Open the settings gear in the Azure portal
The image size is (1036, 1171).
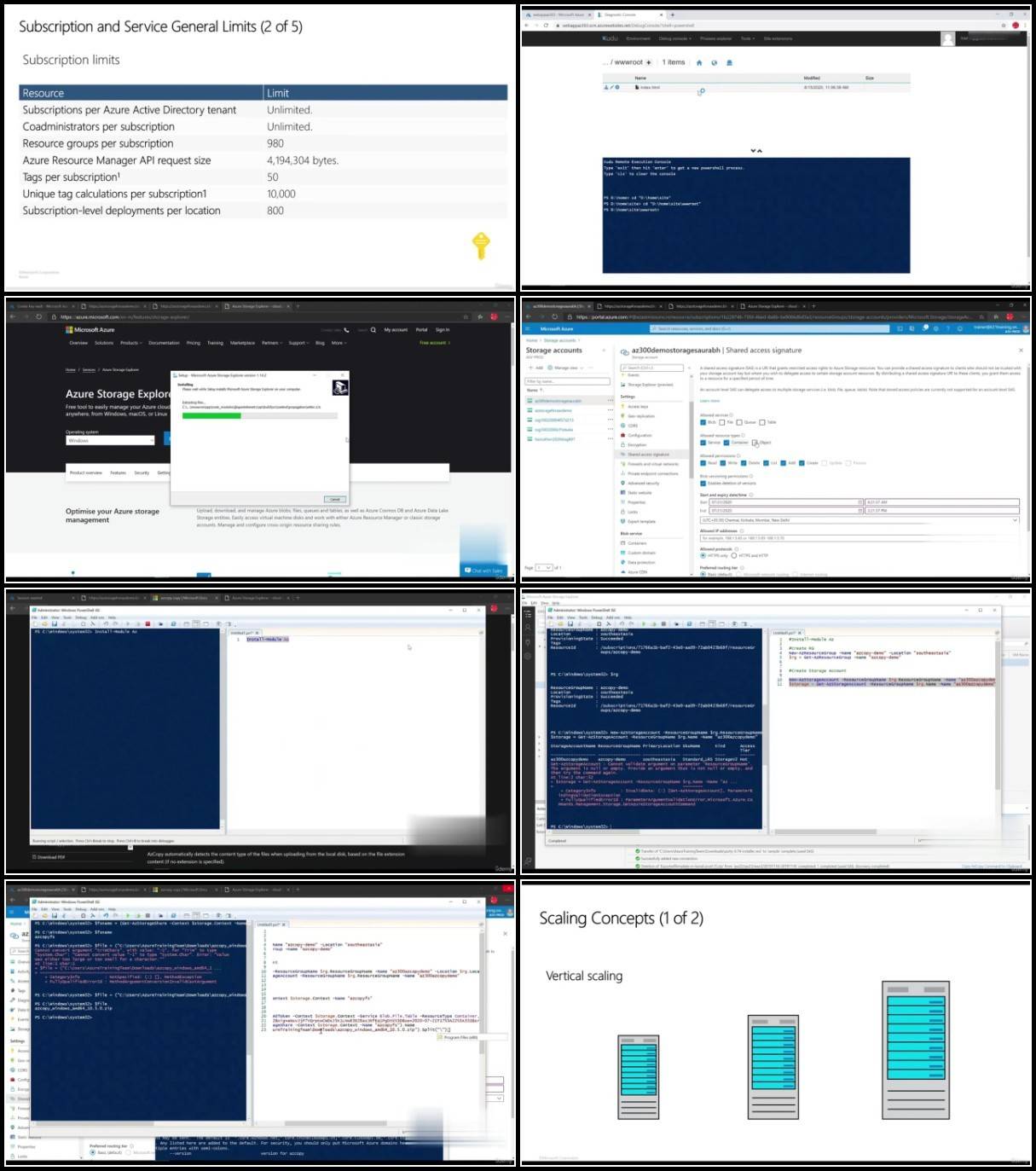coord(936,328)
